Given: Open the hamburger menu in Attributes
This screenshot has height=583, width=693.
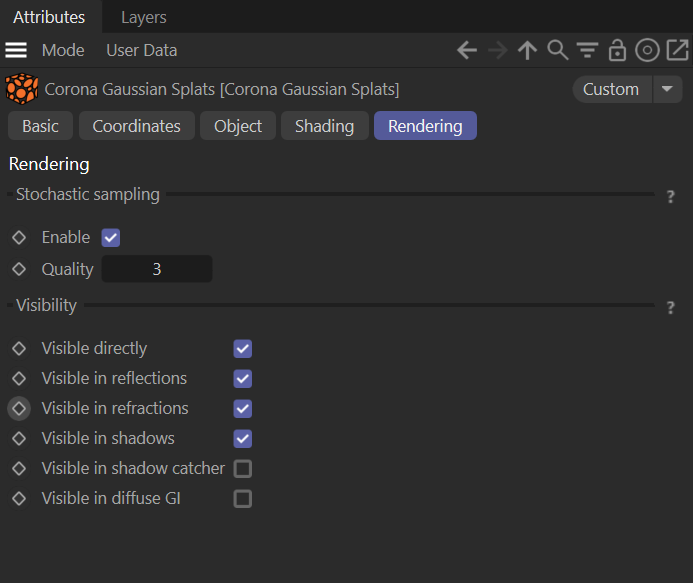Looking at the screenshot, I should 16,50.
